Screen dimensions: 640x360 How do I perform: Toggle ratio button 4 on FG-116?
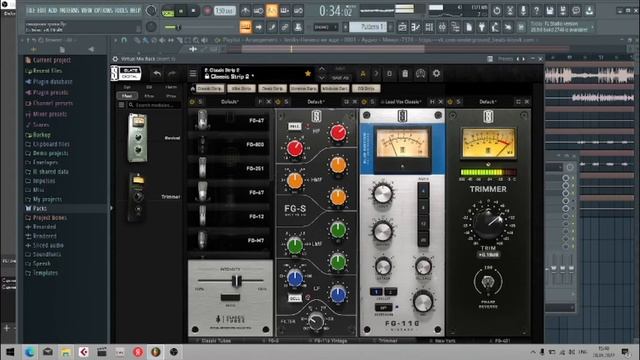(x=423, y=191)
